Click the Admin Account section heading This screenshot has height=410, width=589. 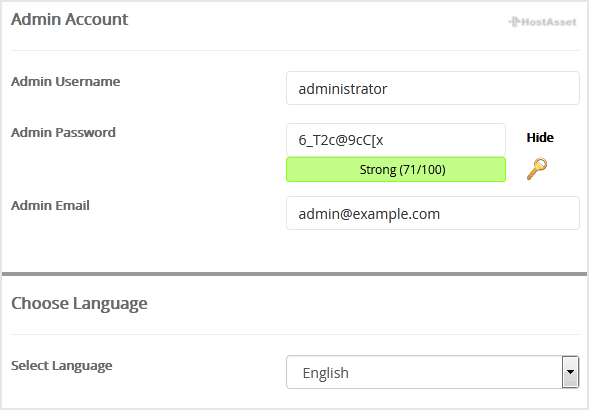tap(69, 19)
